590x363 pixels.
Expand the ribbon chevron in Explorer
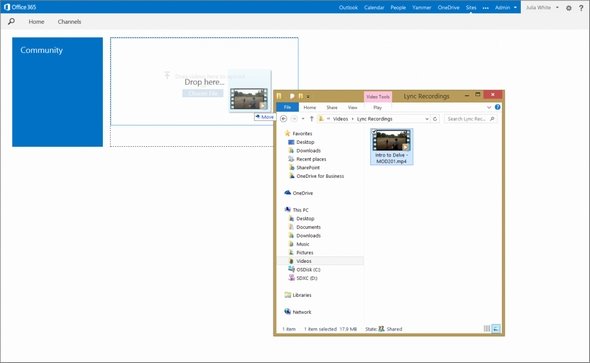[x=489, y=107]
